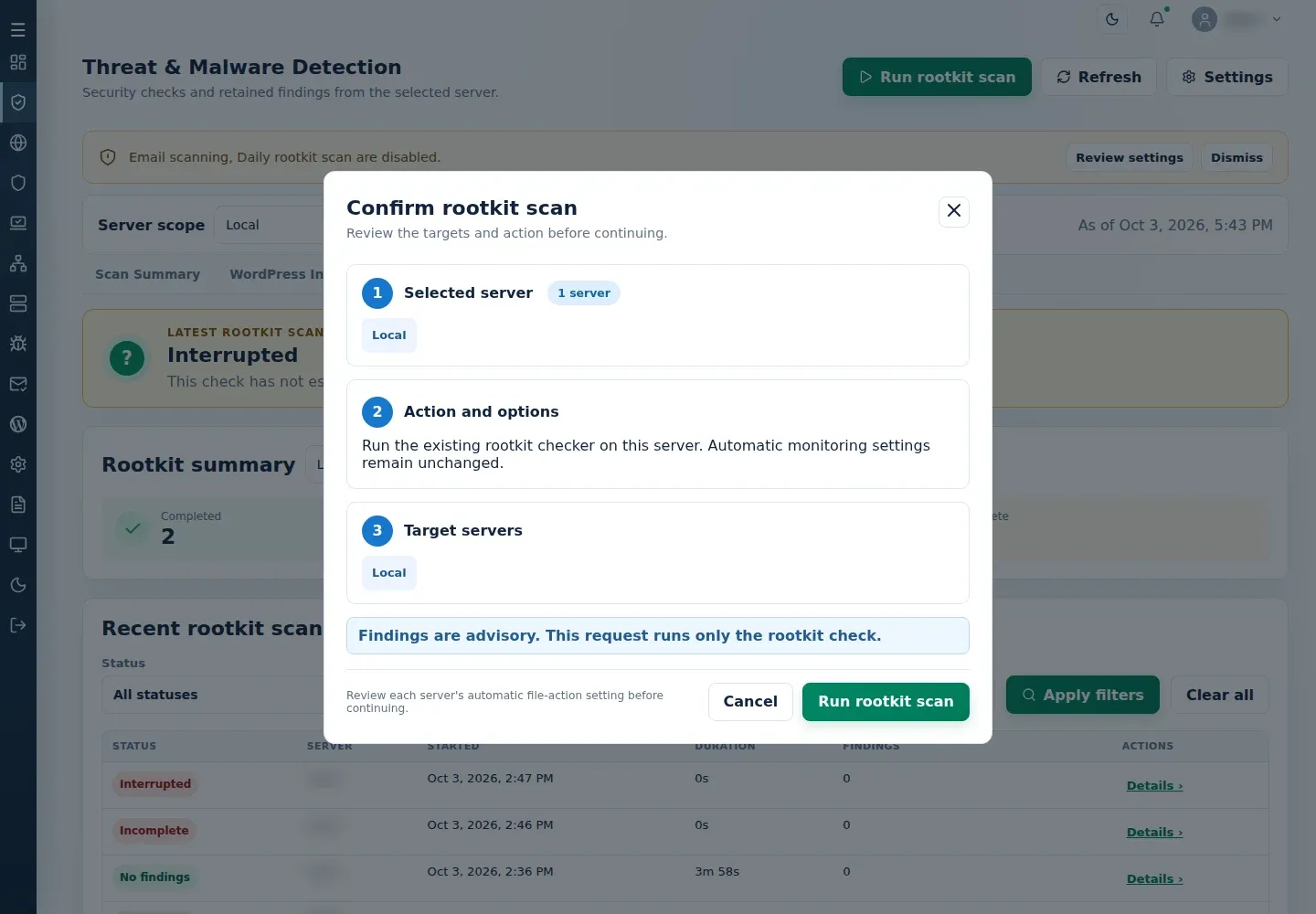Open the hamburger menu in the sidebar
1316x914 pixels.
point(18,29)
